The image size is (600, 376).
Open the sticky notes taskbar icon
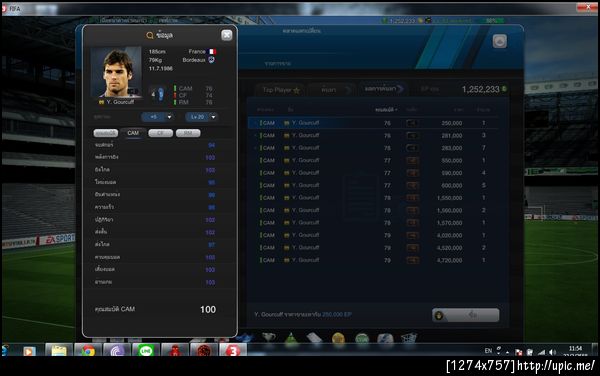click(59, 350)
